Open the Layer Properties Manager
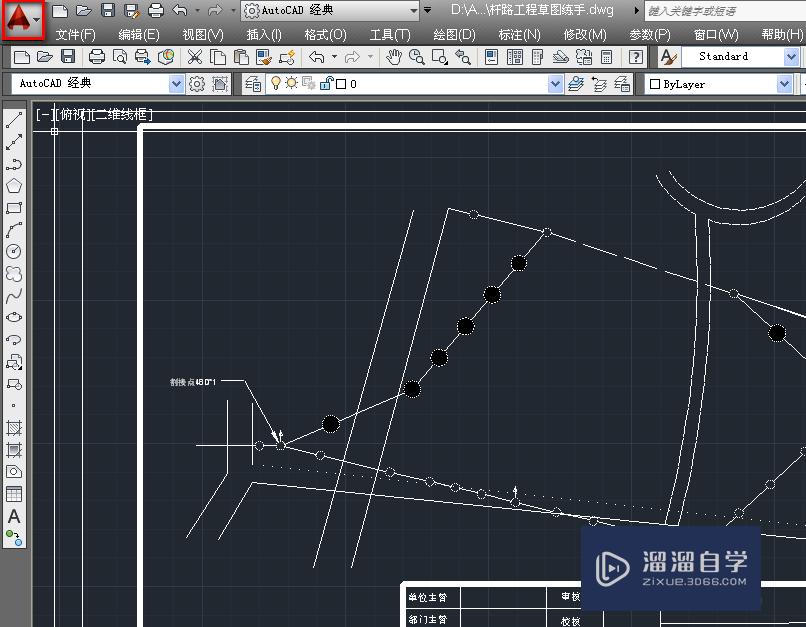The height and width of the screenshot is (627, 806). (251, 83)
